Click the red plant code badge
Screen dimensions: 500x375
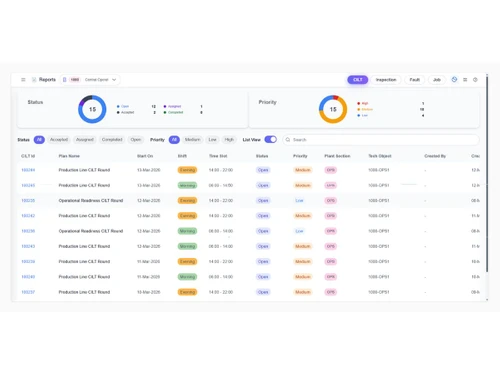(x=75, y=80)
